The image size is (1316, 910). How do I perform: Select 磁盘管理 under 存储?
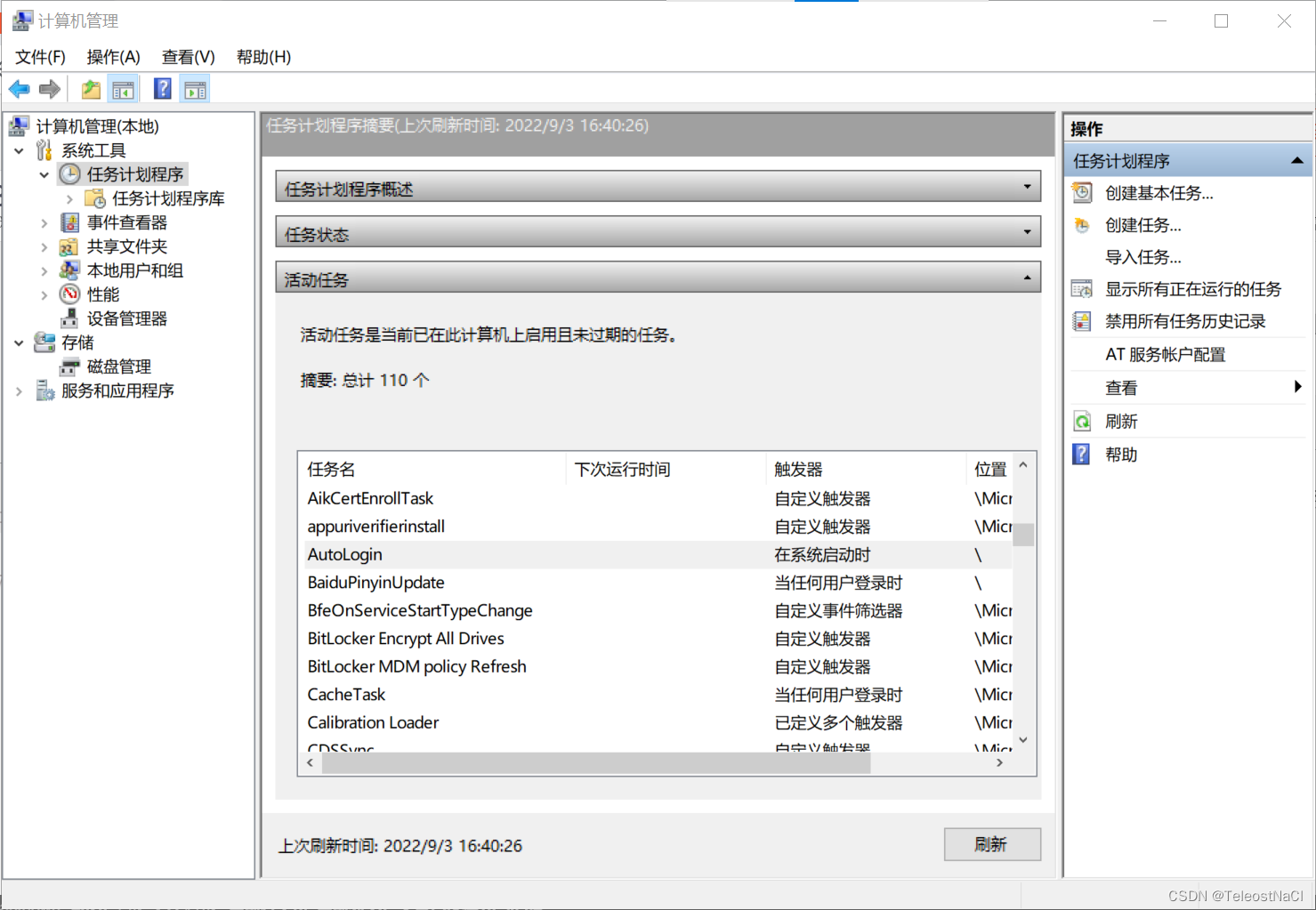coord(120,366)
